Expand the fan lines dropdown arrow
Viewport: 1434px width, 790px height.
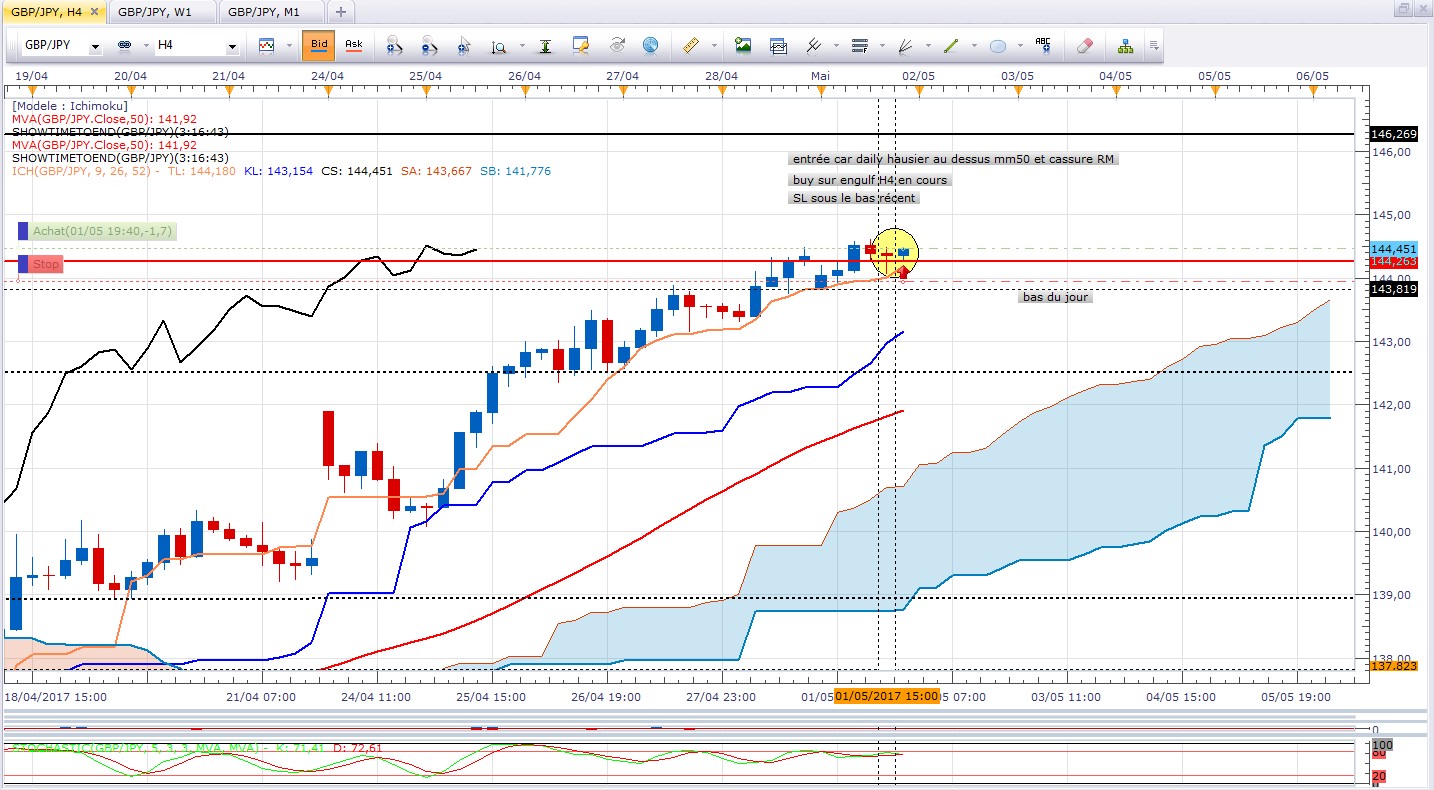click(928, 46)
